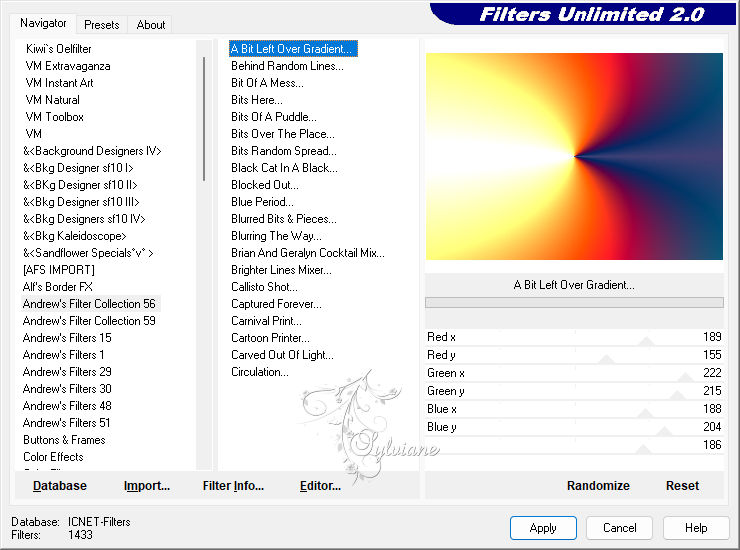Select Alf's Border FX category
This screenshot has width=740, height=550.
tap(58, 287)
